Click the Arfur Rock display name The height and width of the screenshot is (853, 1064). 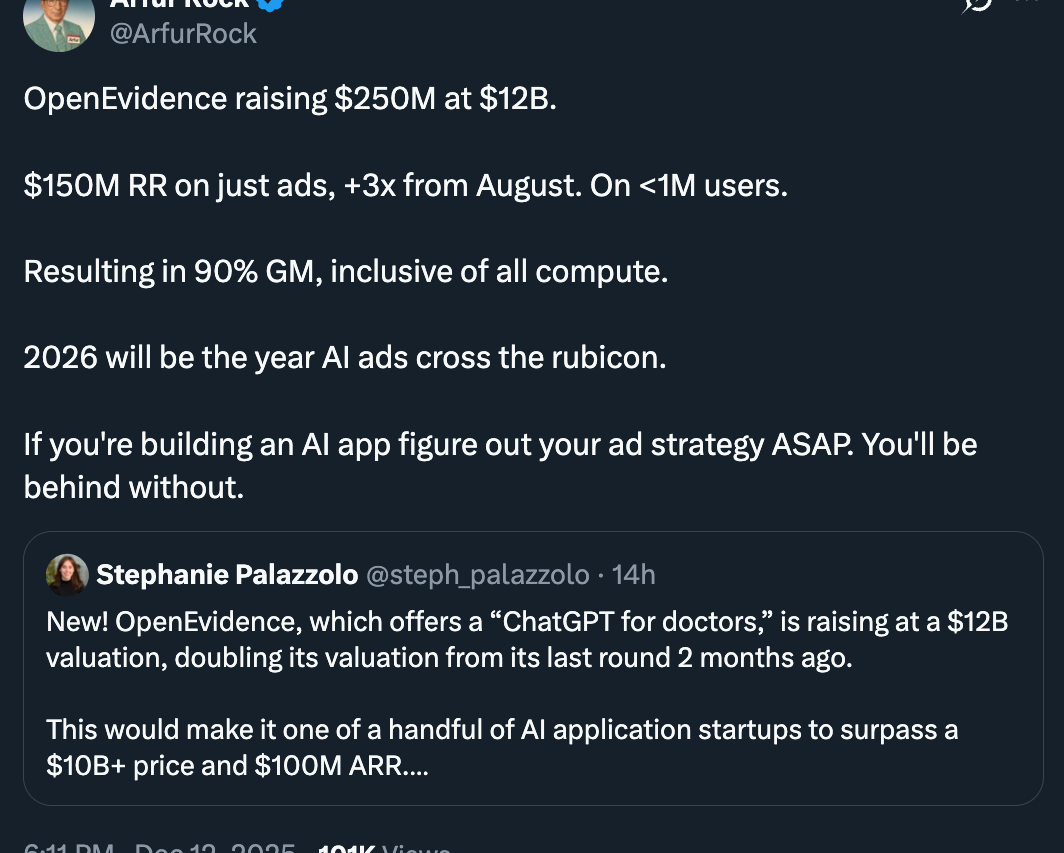pyautogui.click(x=178, y=3)
